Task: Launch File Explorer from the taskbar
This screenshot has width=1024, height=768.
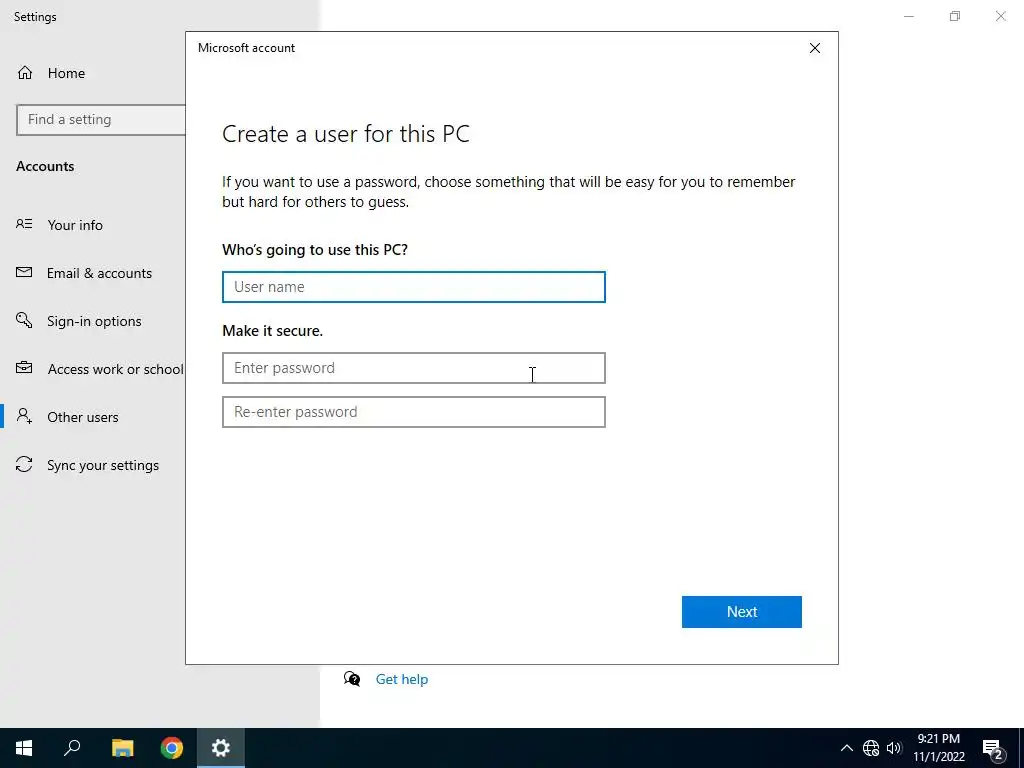Action: [x=122, y=748]
